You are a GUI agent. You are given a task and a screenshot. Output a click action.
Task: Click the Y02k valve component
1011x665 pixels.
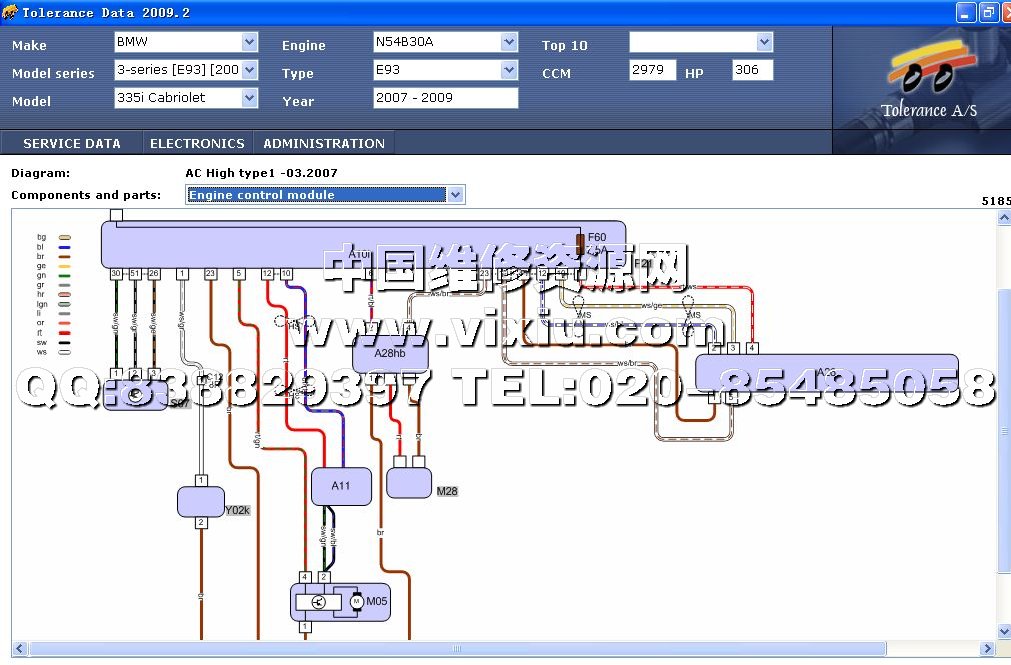pos(201,502)
